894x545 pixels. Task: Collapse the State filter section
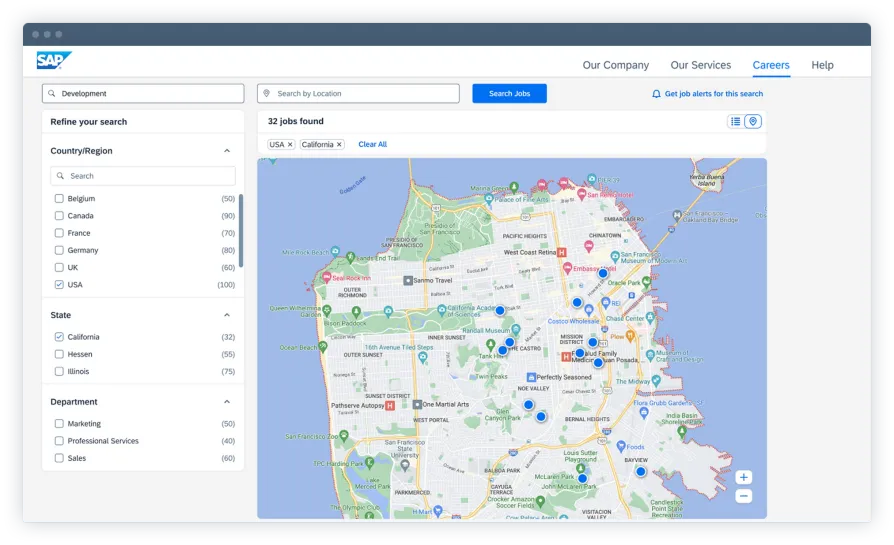pos(227,315)
